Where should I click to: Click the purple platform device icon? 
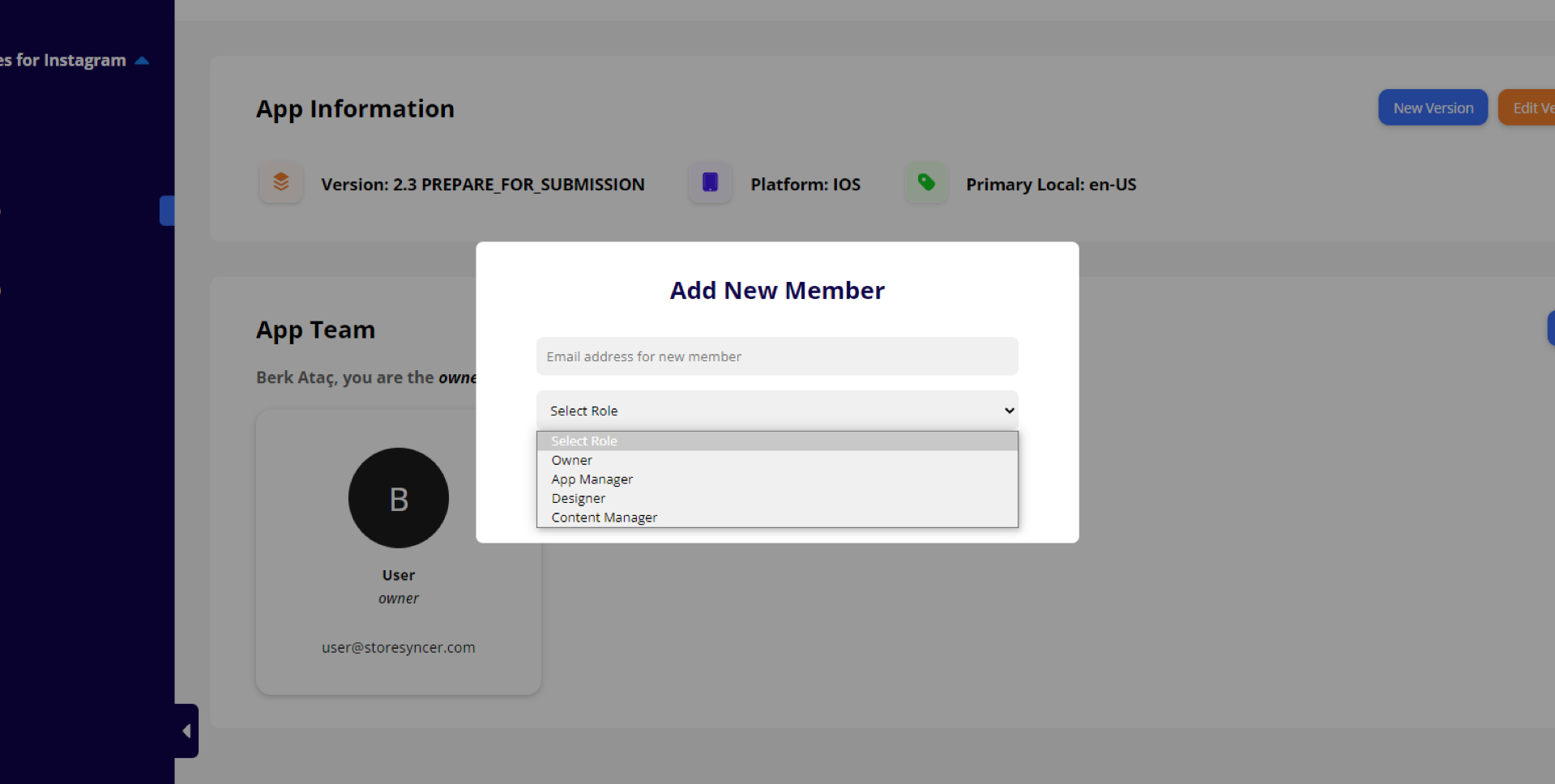pos(710,182)
